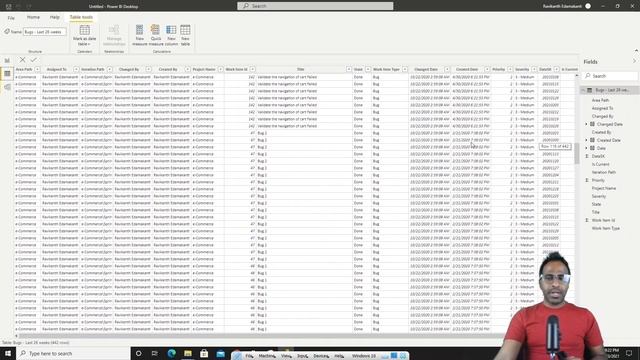Collapse the Fields pane with chevron
640x360 pixels.
click(x=634, y=62)
